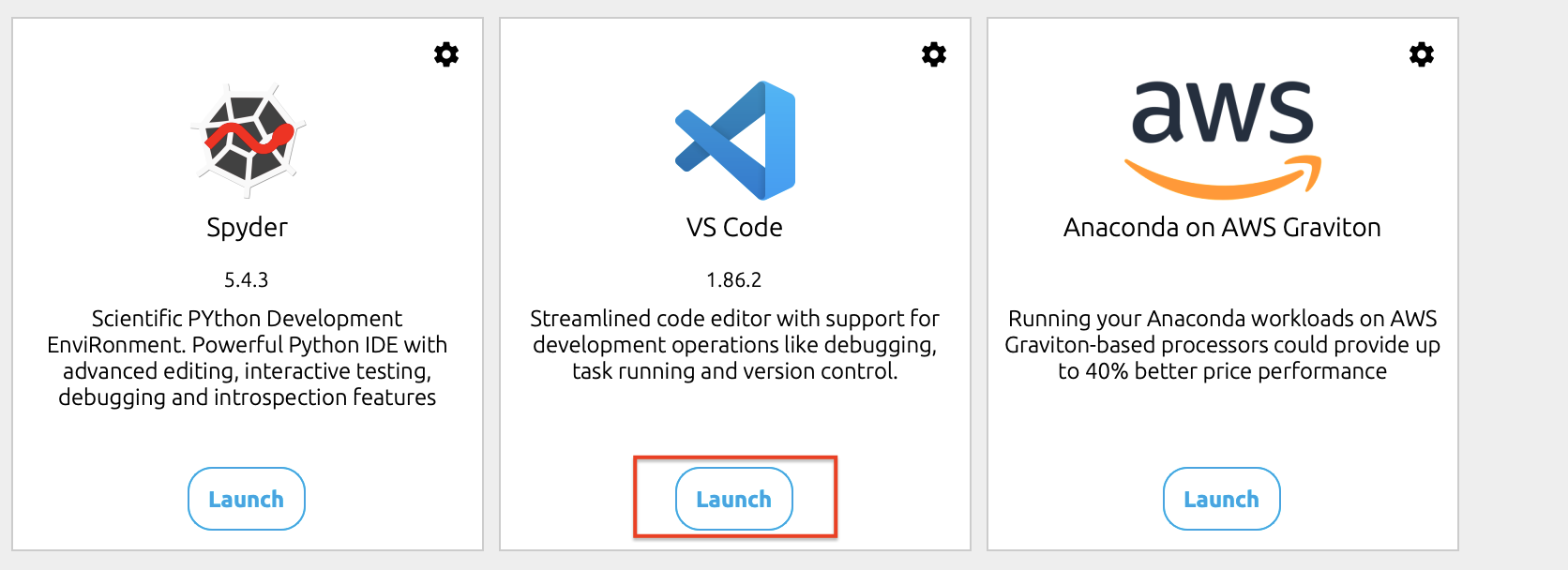
Task: Click VS Code version number 1.86.2
Action: pyautogui.click(x=734, y=280)
